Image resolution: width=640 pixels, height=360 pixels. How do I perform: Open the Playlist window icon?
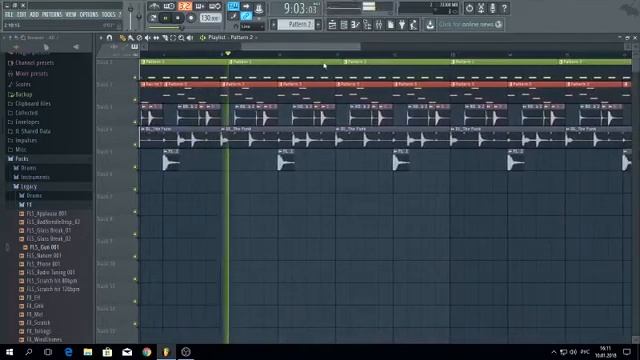coord(332,25)
